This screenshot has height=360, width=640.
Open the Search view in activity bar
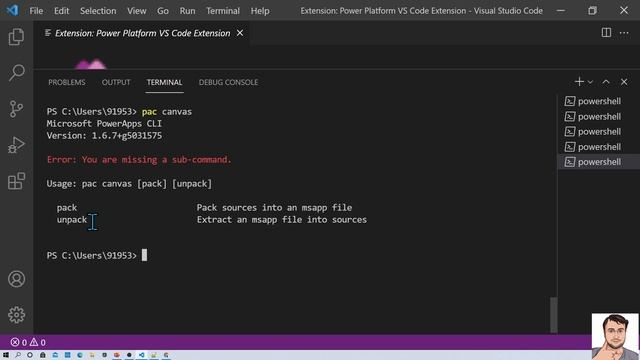(x=16, y=73)
